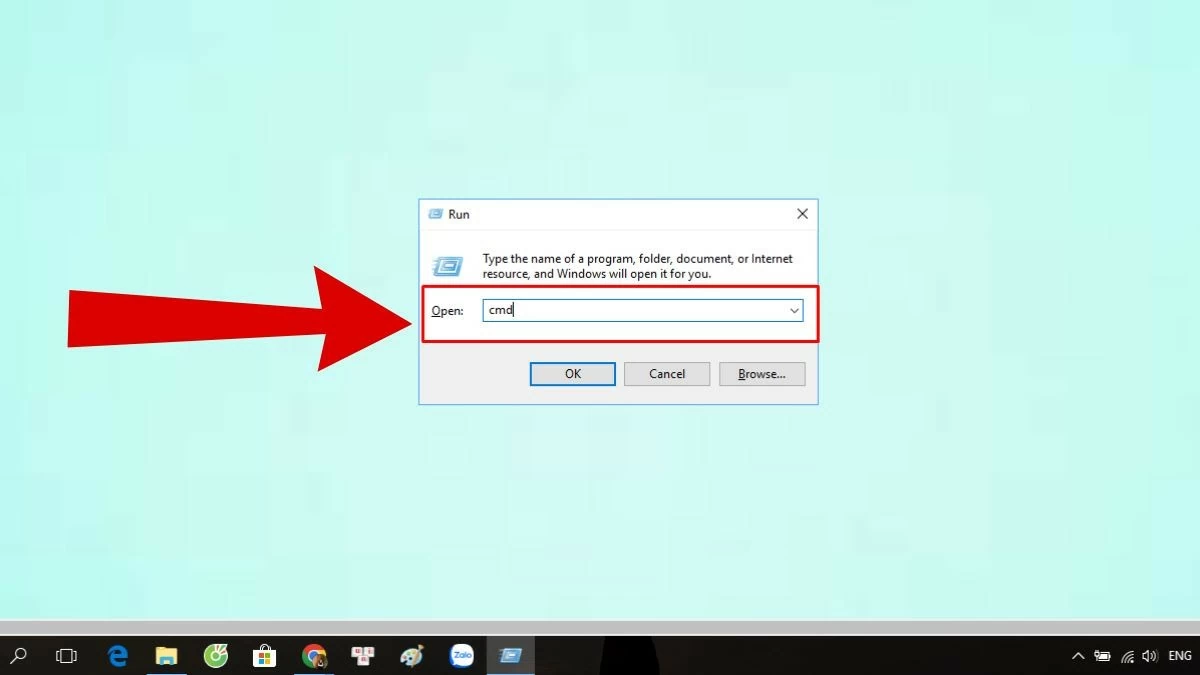Open Task View from the taskbar
The image size is (1200, 675).
(66, 656)
